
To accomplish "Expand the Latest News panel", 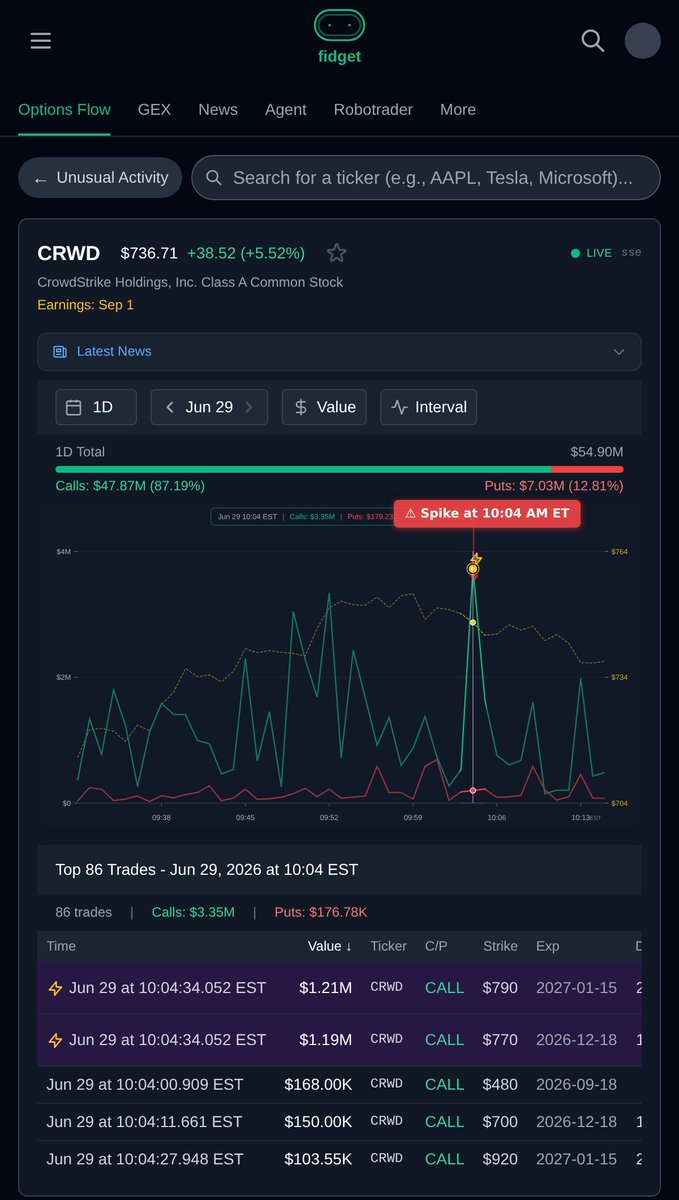I will click(339, 352).
